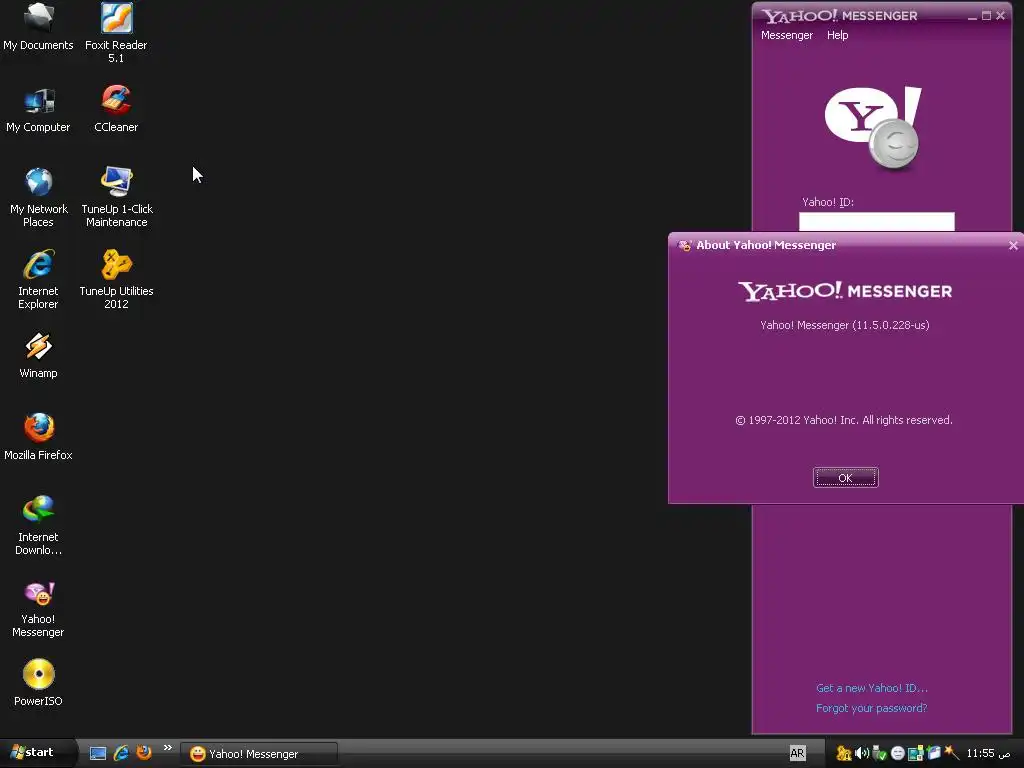The image size is (1024, 768).
Task: Click the yellow security alert tray icon
Action: tap(844, 753)
